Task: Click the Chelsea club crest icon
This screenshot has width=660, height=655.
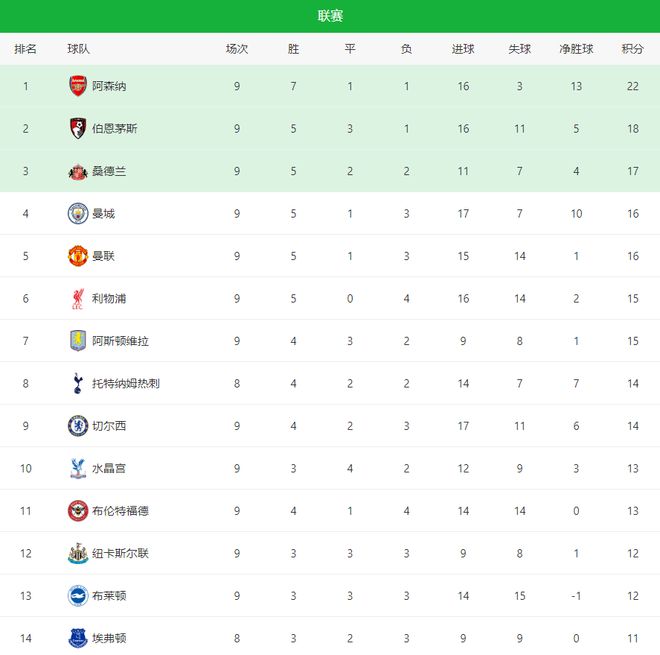Action: pyautogui.click(x=78, y=426)
